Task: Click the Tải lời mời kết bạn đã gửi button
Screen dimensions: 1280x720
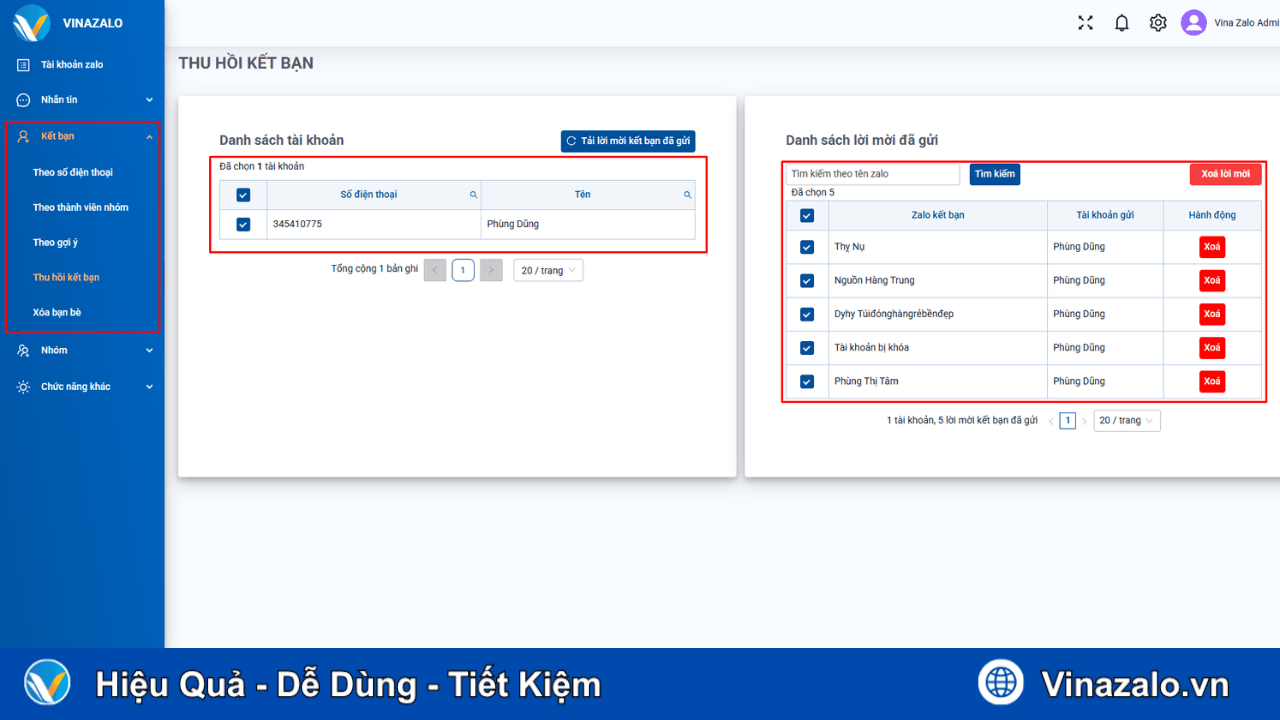Action: 627,141
